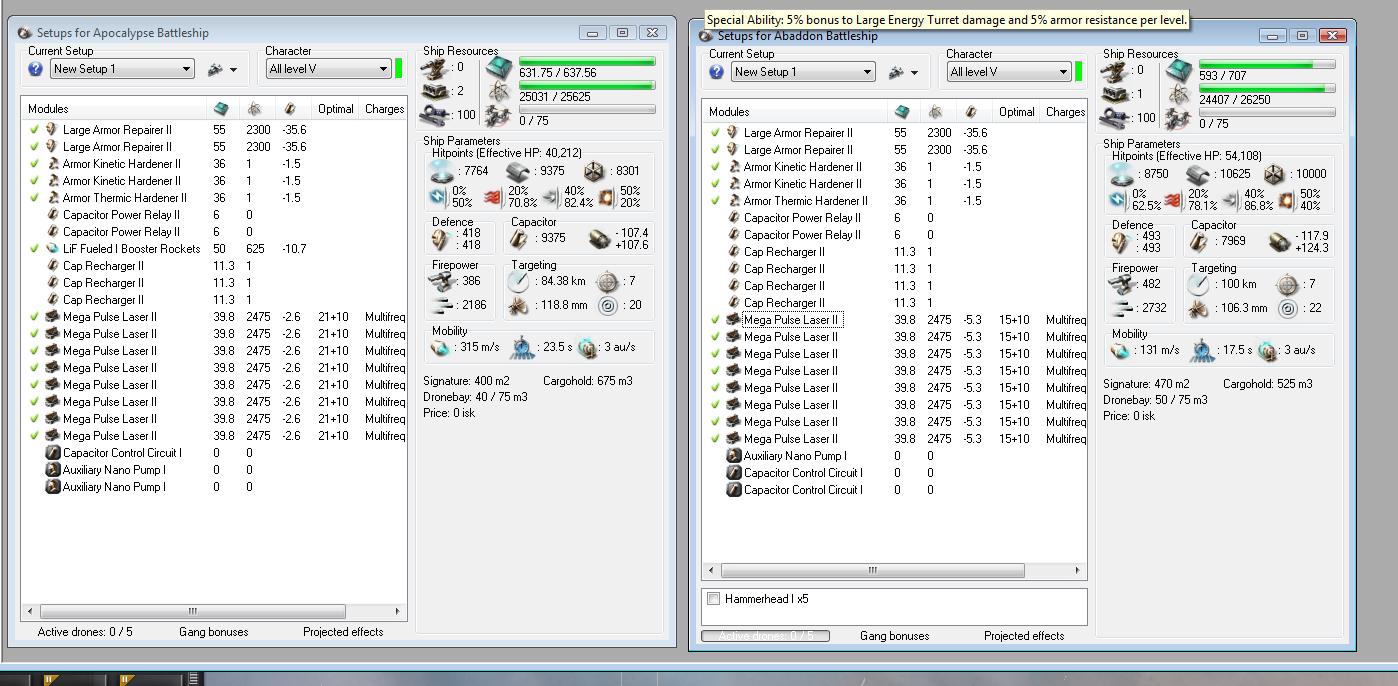
Task: Click the thermal resistance icon in Abaddon Hitpoints
Action: tap(1172, 200)
